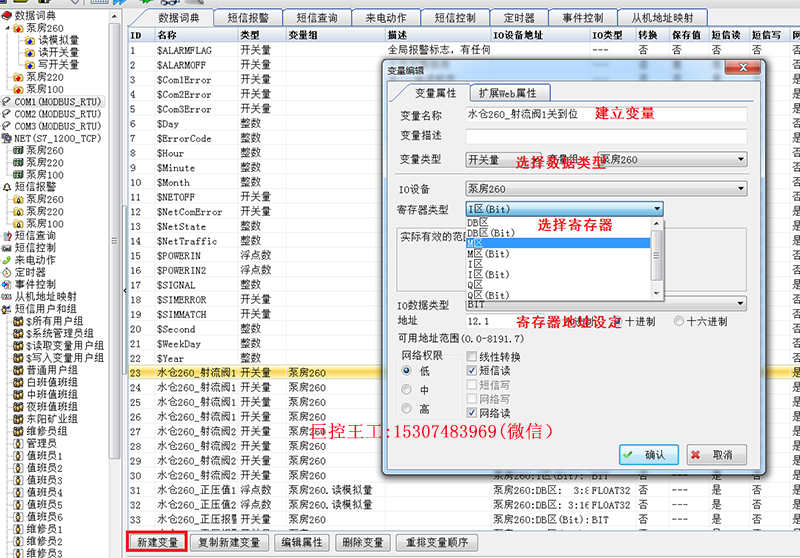This screenshot has height=558, width=800.
Task: Open the IO设备 泵房260 dropdown
Action: [x=606, y=189]
